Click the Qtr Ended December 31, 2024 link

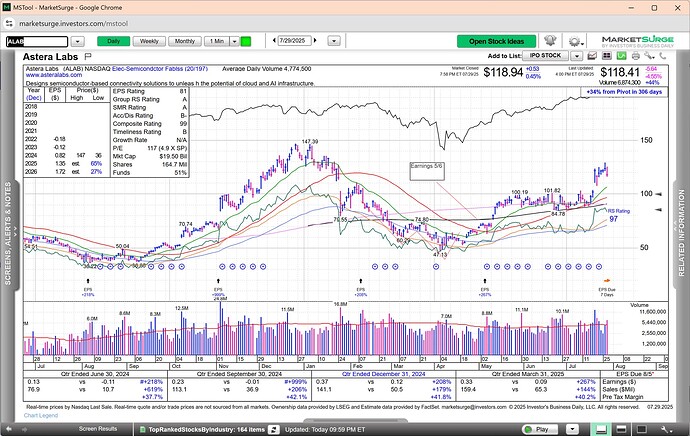click(384, 374)
